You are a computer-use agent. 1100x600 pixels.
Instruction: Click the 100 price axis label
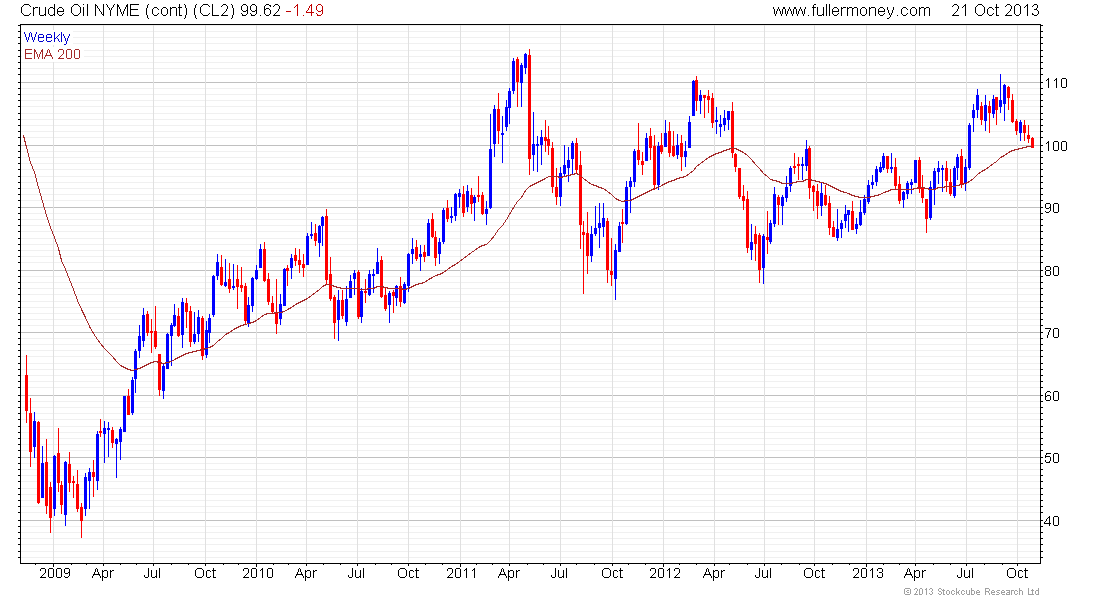click(x=1056, y=146)
